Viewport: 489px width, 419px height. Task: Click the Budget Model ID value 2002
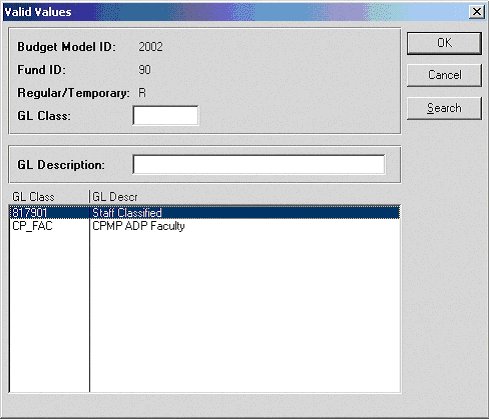[x=150, y=47]
